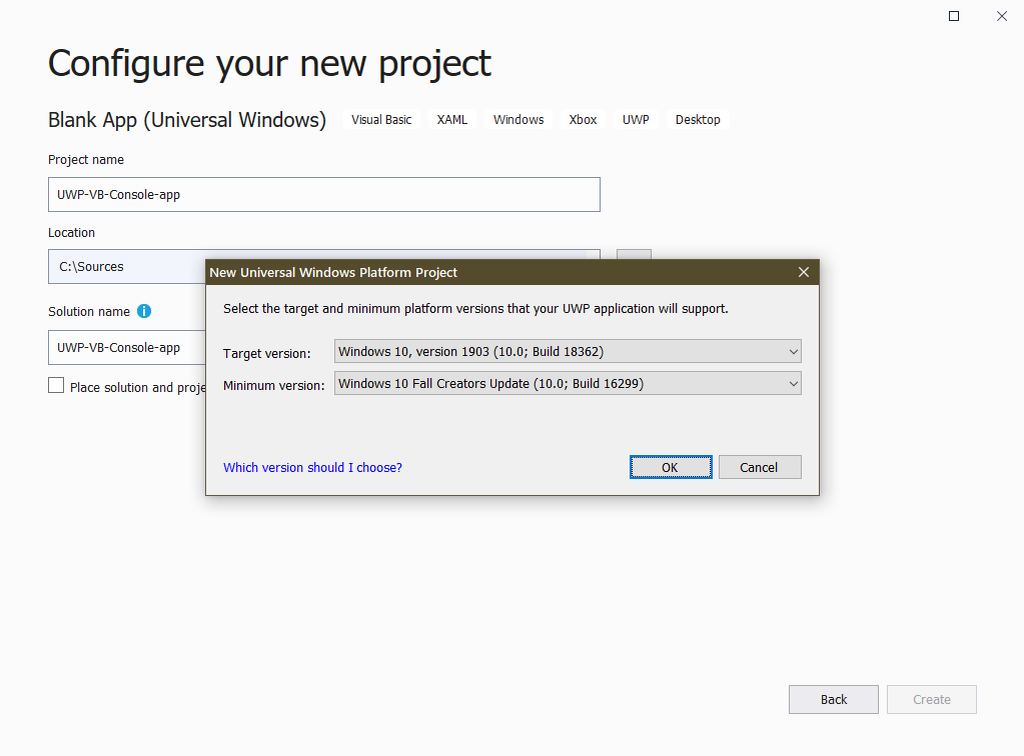Open the Minimum version dropdown
This screenshot has width=1024, height=756.
(x=568, y=383)
